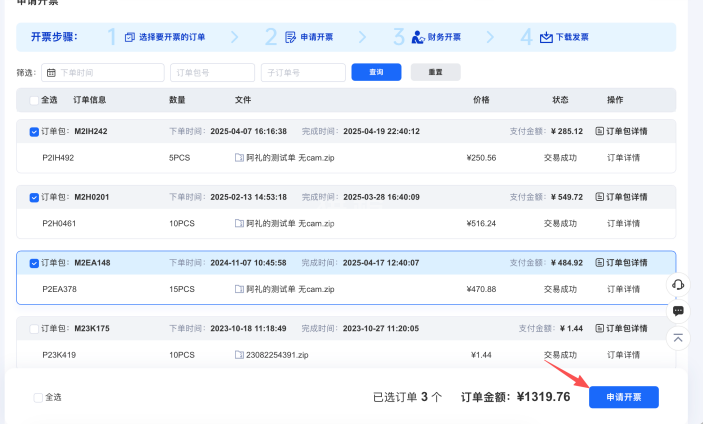Click file icon of P2EA378 zip file

coord(239,289)
